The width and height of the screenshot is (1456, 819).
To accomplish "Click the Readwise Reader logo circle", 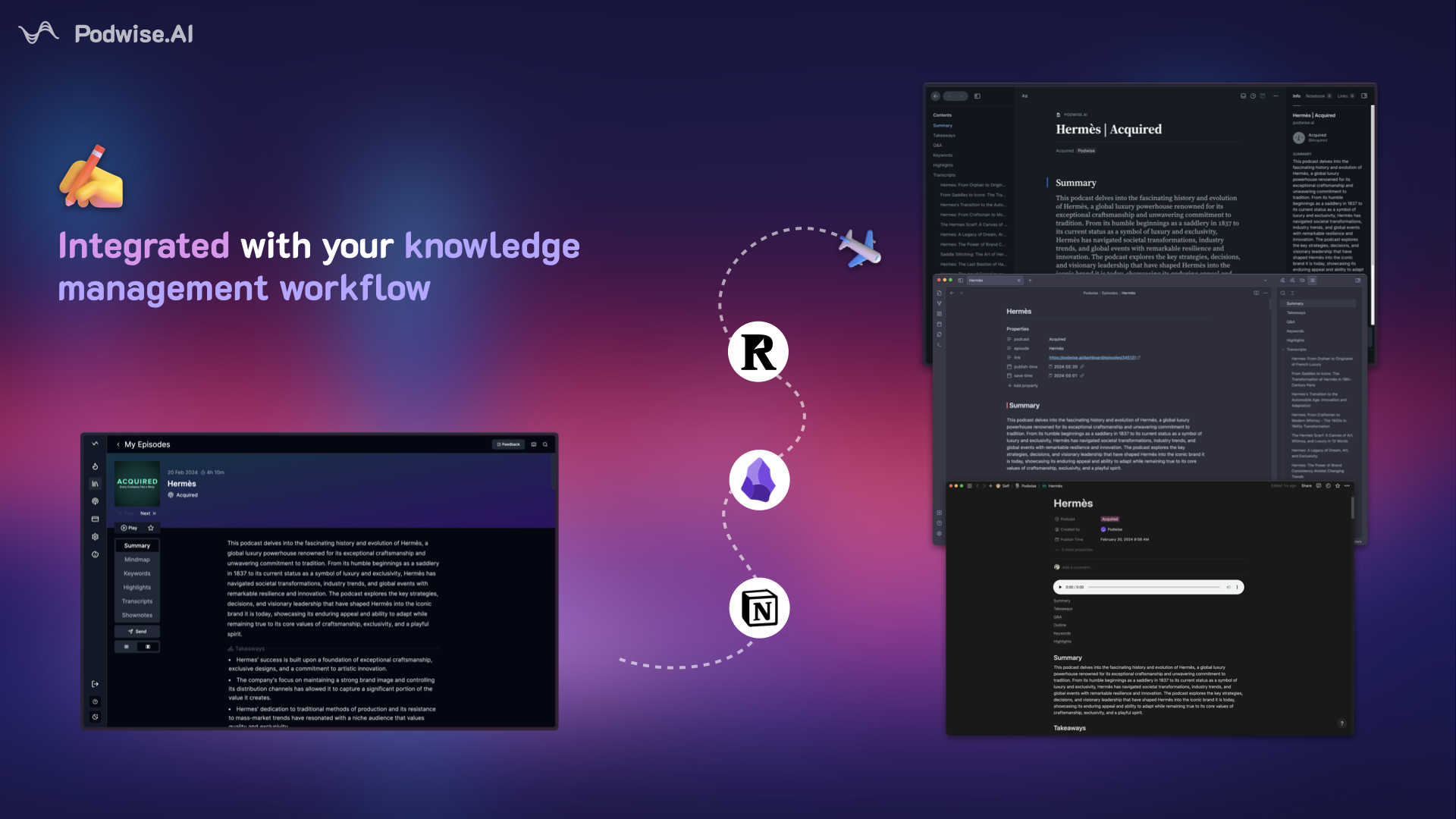I will coord(758,352).
